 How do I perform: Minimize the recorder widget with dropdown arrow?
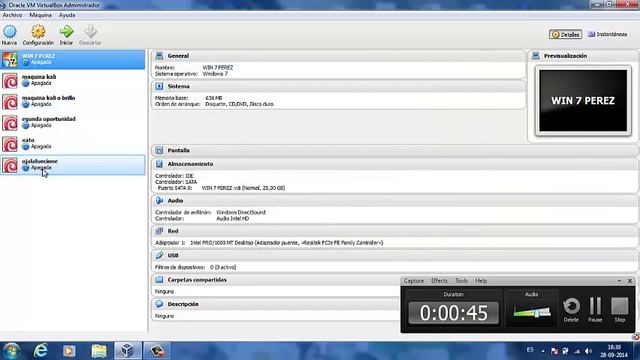point(619,281)
